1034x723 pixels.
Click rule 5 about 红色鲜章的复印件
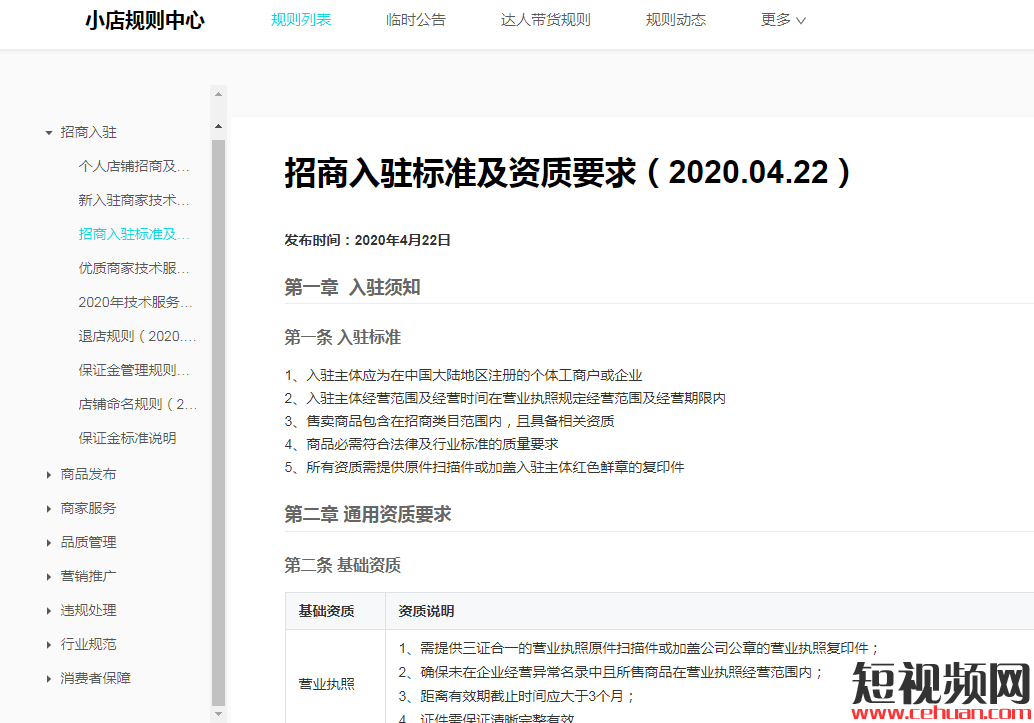click(x=484, y=467)
